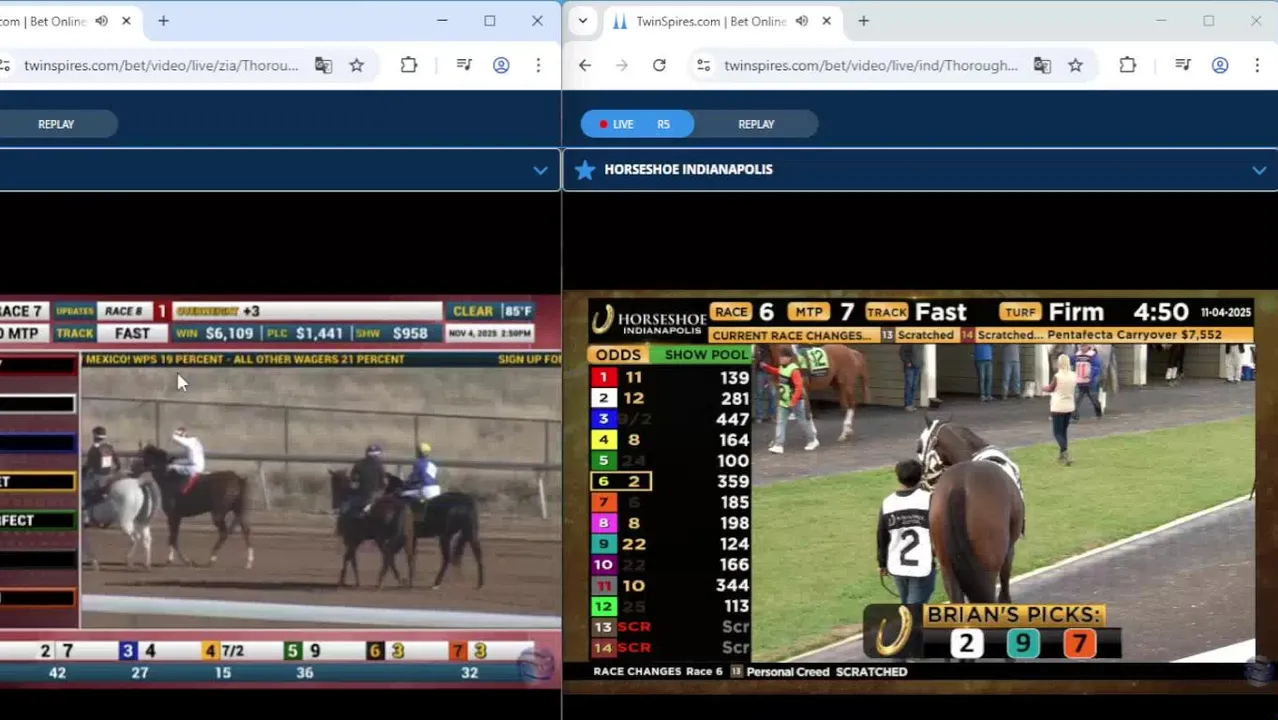The image size is (1278, 720).
Task: Open the Chrome menu in the left window
Action: 538,65
